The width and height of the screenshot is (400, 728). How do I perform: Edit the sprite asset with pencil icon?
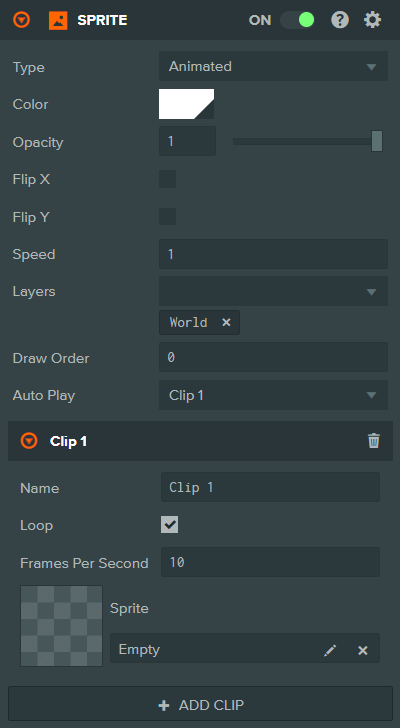330,650
